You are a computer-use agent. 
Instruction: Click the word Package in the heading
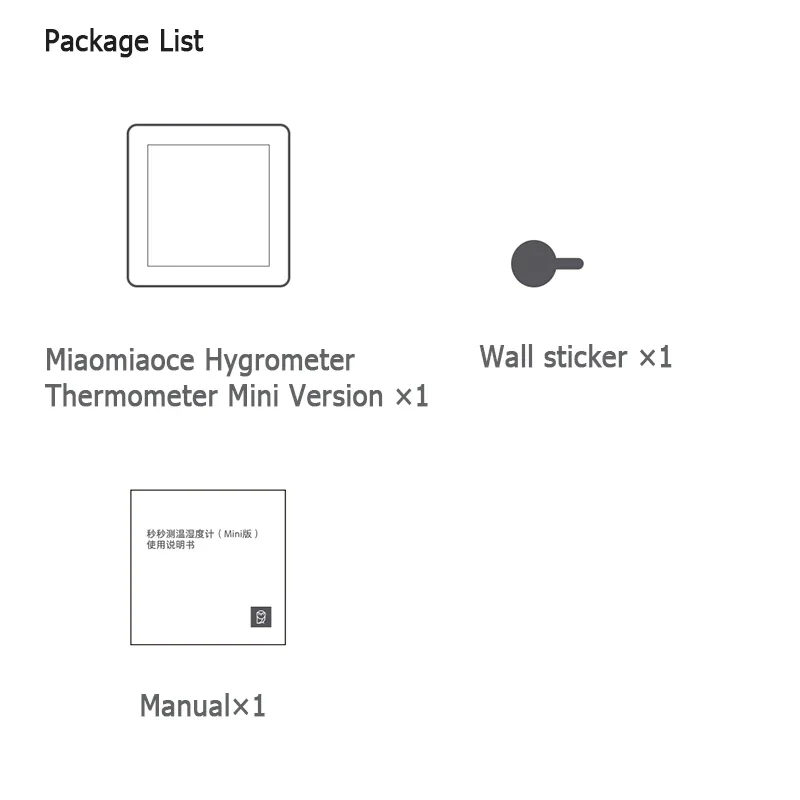pyautogui.click(x=96, y=42)
